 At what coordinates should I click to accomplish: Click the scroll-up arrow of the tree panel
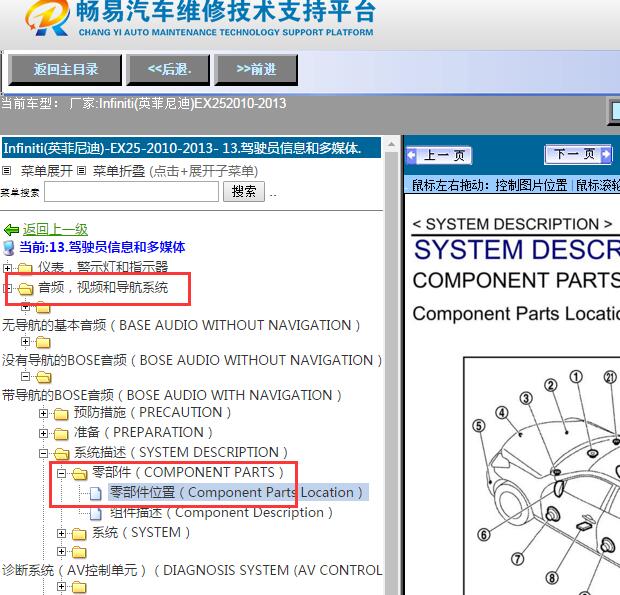point(391,145)
